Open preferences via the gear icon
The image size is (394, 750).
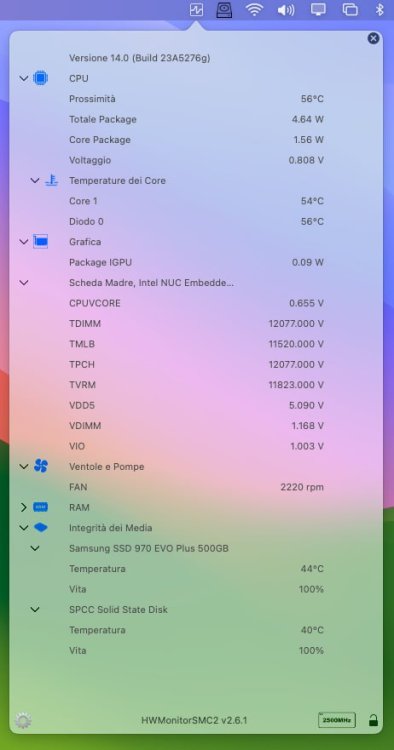pyautogui.click(x=23, y=720)
